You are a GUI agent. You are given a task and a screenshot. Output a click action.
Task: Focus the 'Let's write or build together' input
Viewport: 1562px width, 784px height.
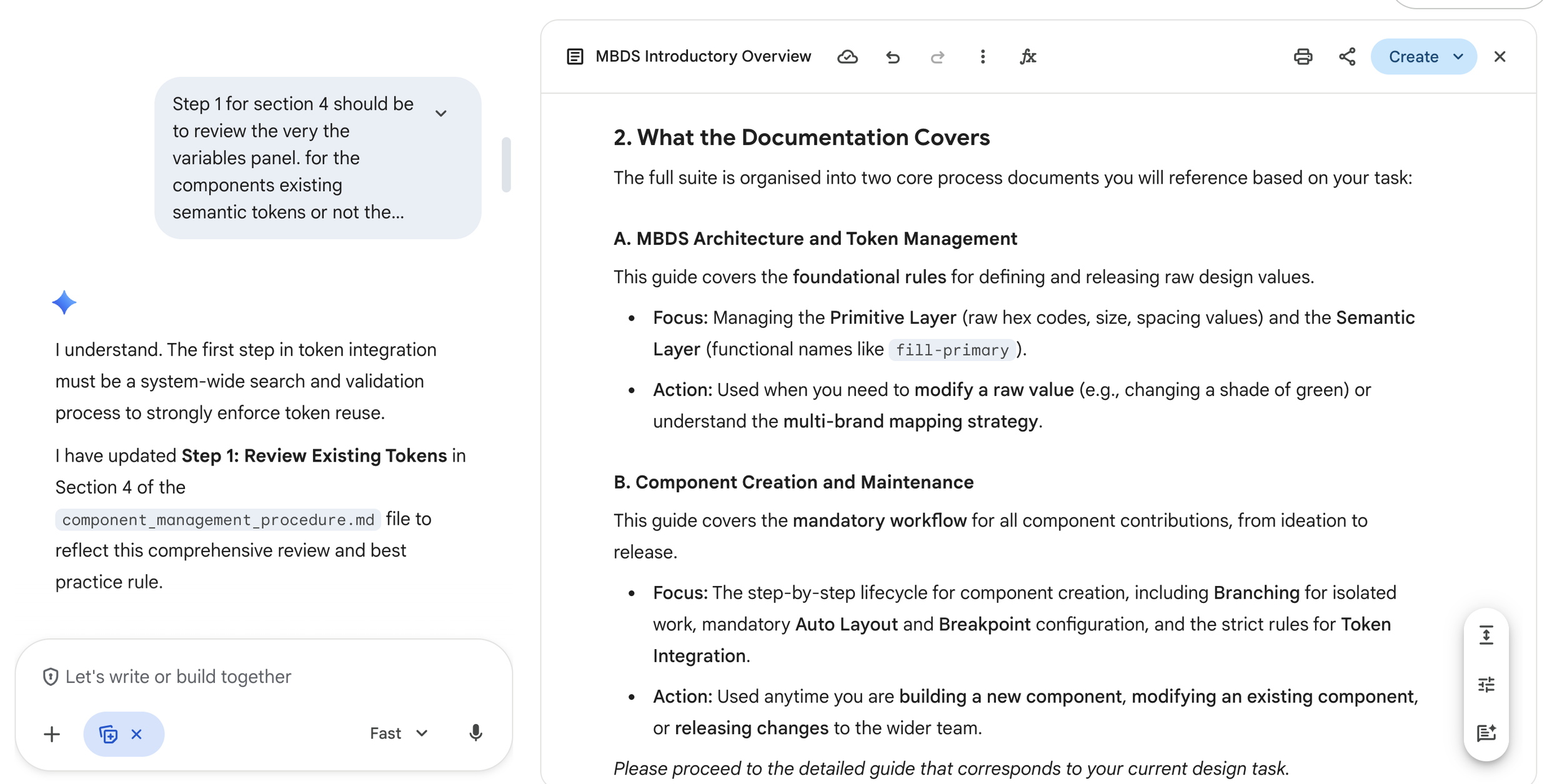pyautogui.click(x=262, y=677)
